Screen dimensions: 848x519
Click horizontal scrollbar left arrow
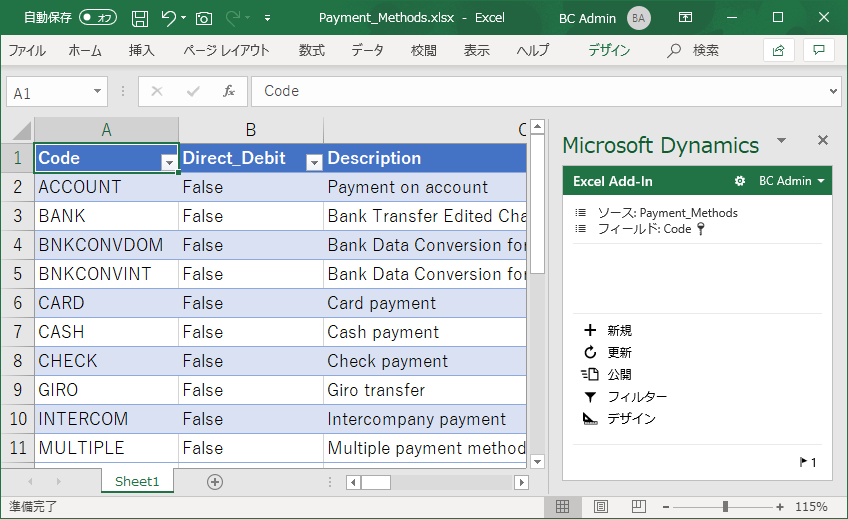[x=353, y=482]
